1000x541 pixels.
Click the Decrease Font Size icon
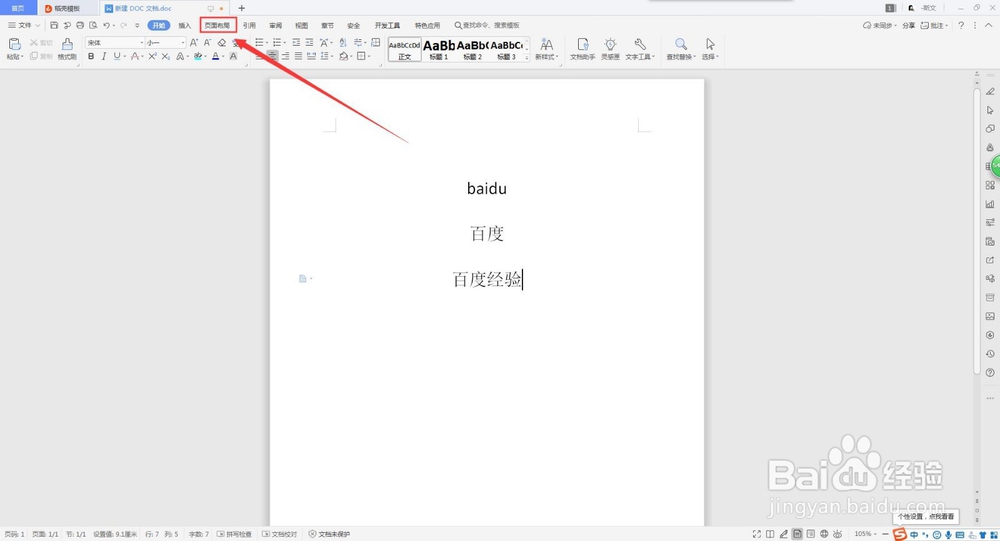(x=207, y=43)
